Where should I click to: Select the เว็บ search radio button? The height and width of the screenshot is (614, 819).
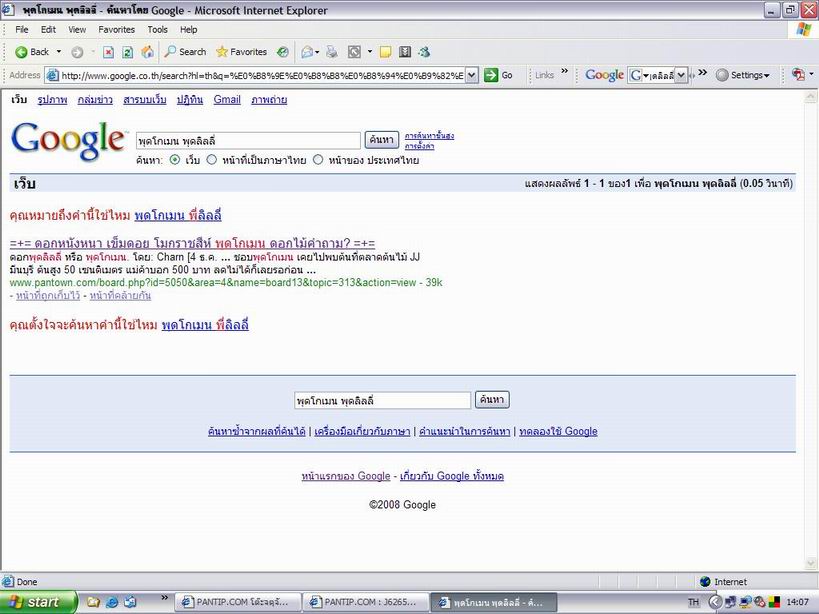pyautogui.click(x=175, y=160)
